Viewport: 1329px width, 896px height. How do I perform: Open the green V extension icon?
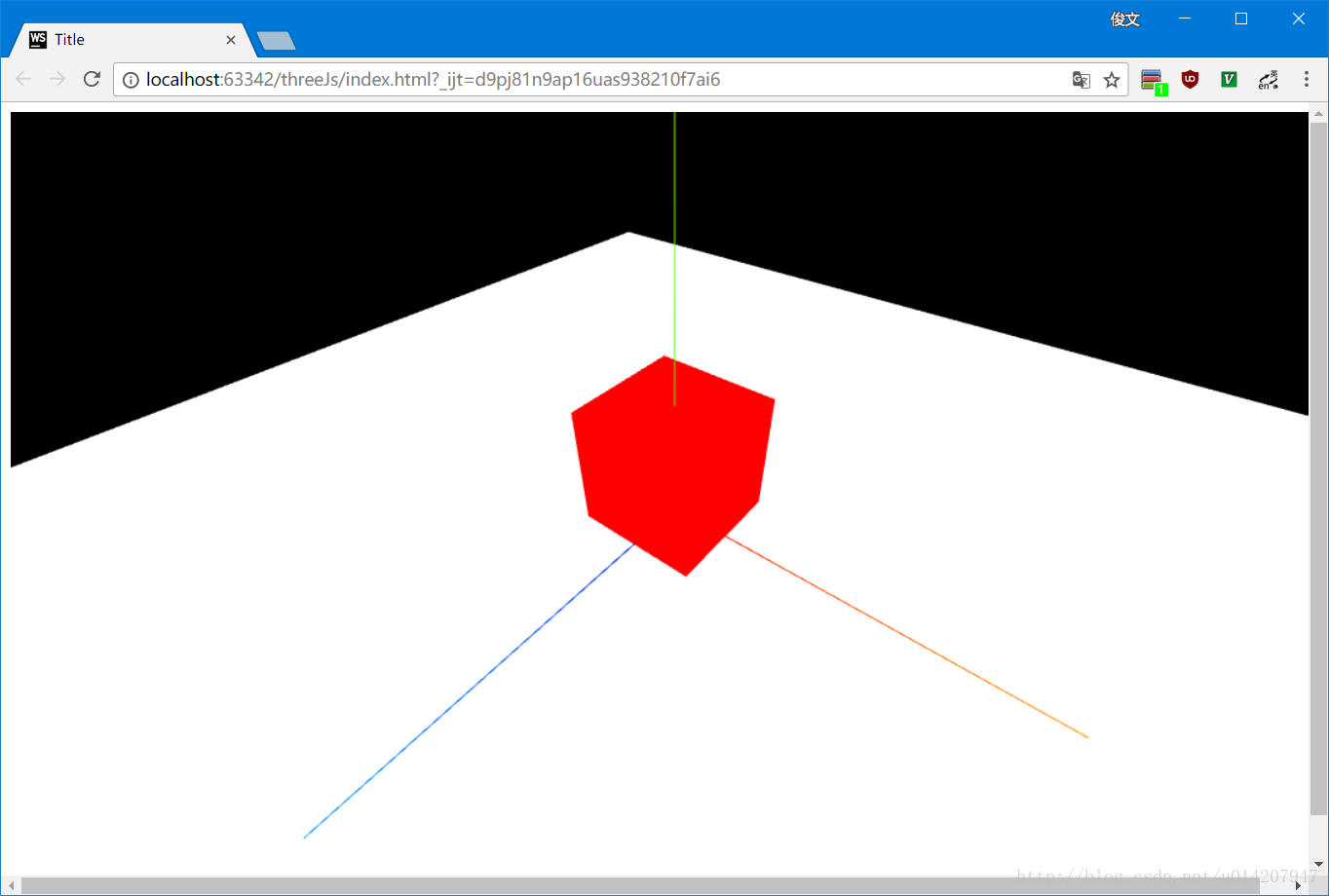[x=1229, y=80]
